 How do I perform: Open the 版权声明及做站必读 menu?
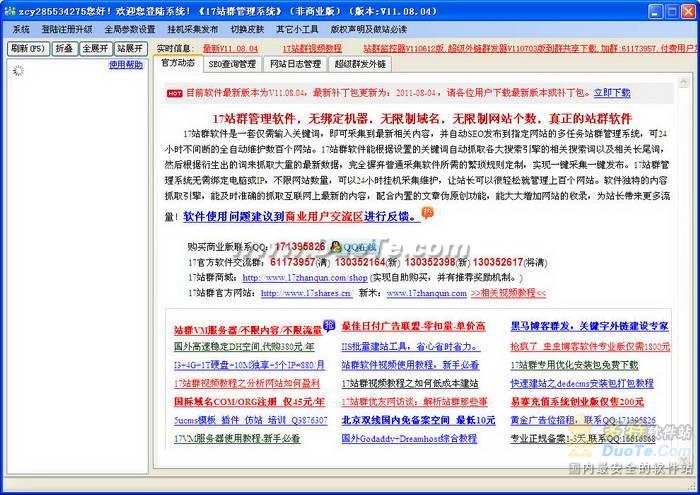pos(369,29)
